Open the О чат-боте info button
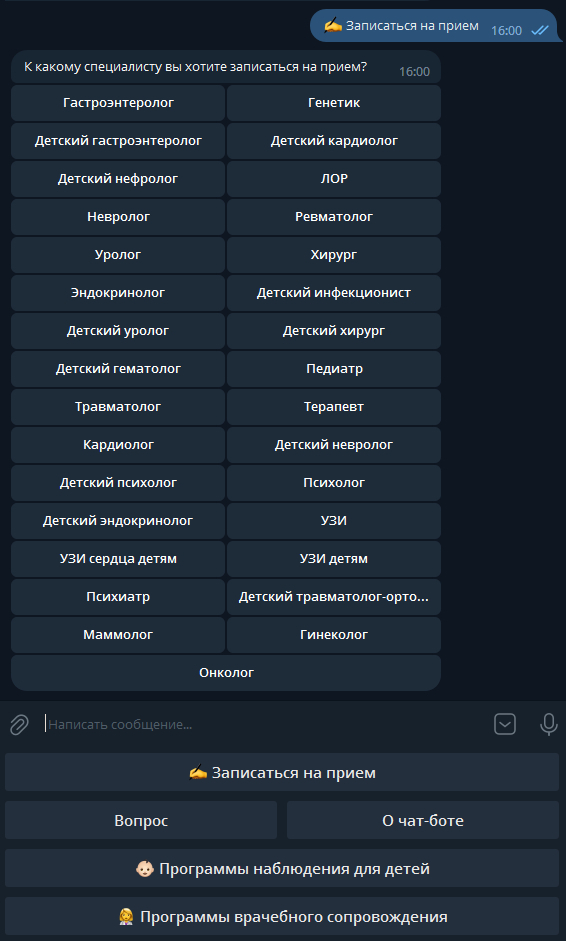This screenshot has width=566, height=941. tap(423, 820)
